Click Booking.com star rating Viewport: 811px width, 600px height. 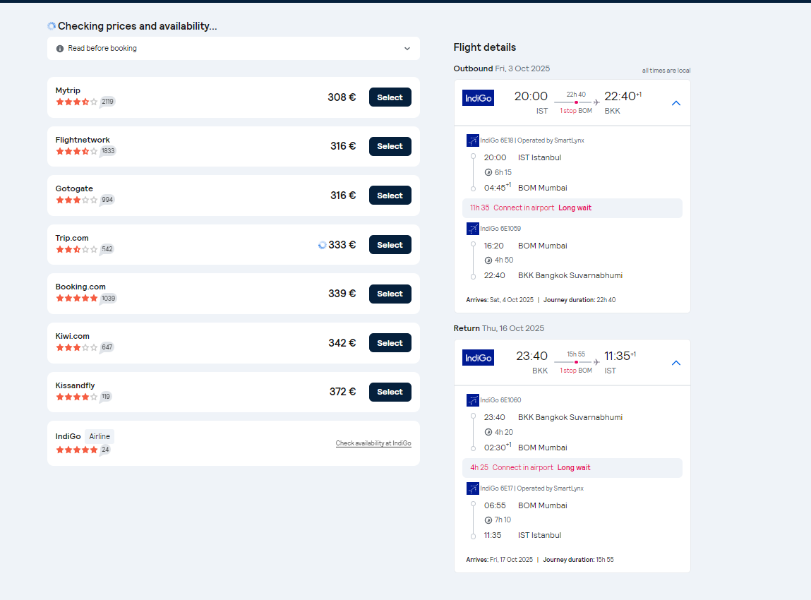[77, 298]
